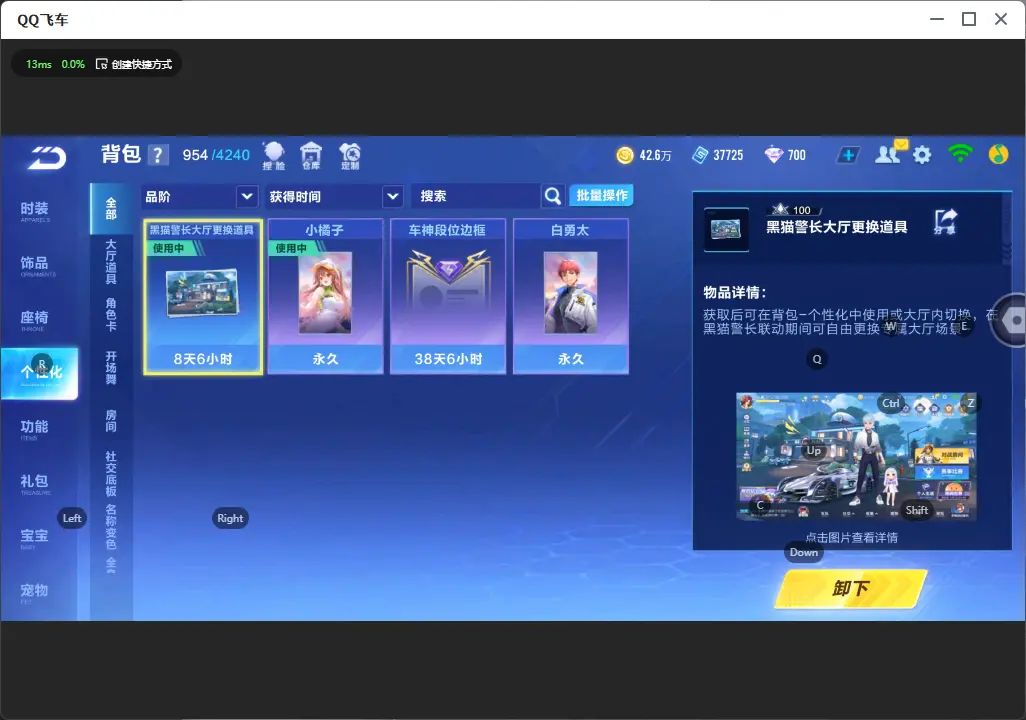The image size is (1026, 720).
Task: Open the 捏脸 face customization icon
Action: pyautogui.click(x=274, y=156)
